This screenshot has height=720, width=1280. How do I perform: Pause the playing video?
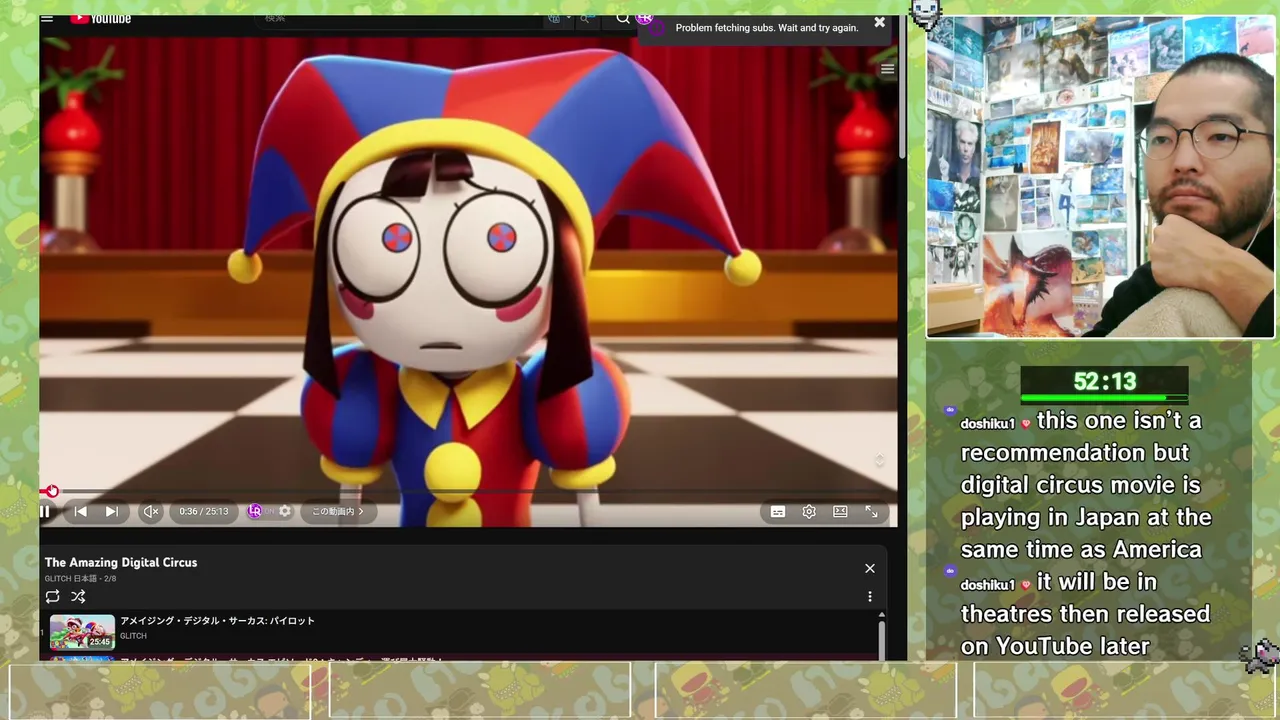pyautogui.click(x=45, y=512)
